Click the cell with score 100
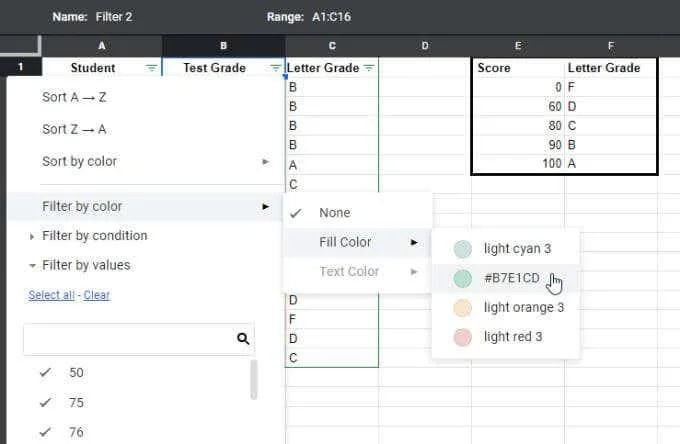 coord(518,163)
